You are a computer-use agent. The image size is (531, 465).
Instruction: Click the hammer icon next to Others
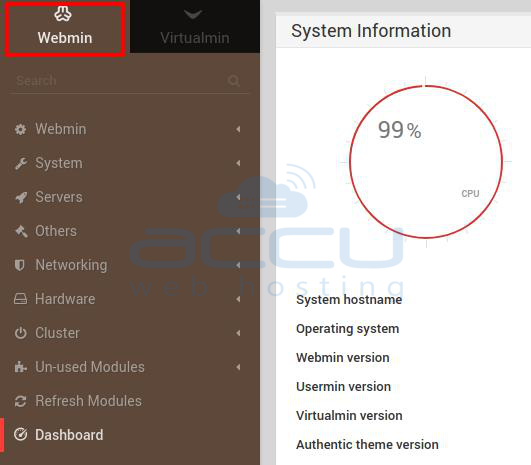pos(21,231)
